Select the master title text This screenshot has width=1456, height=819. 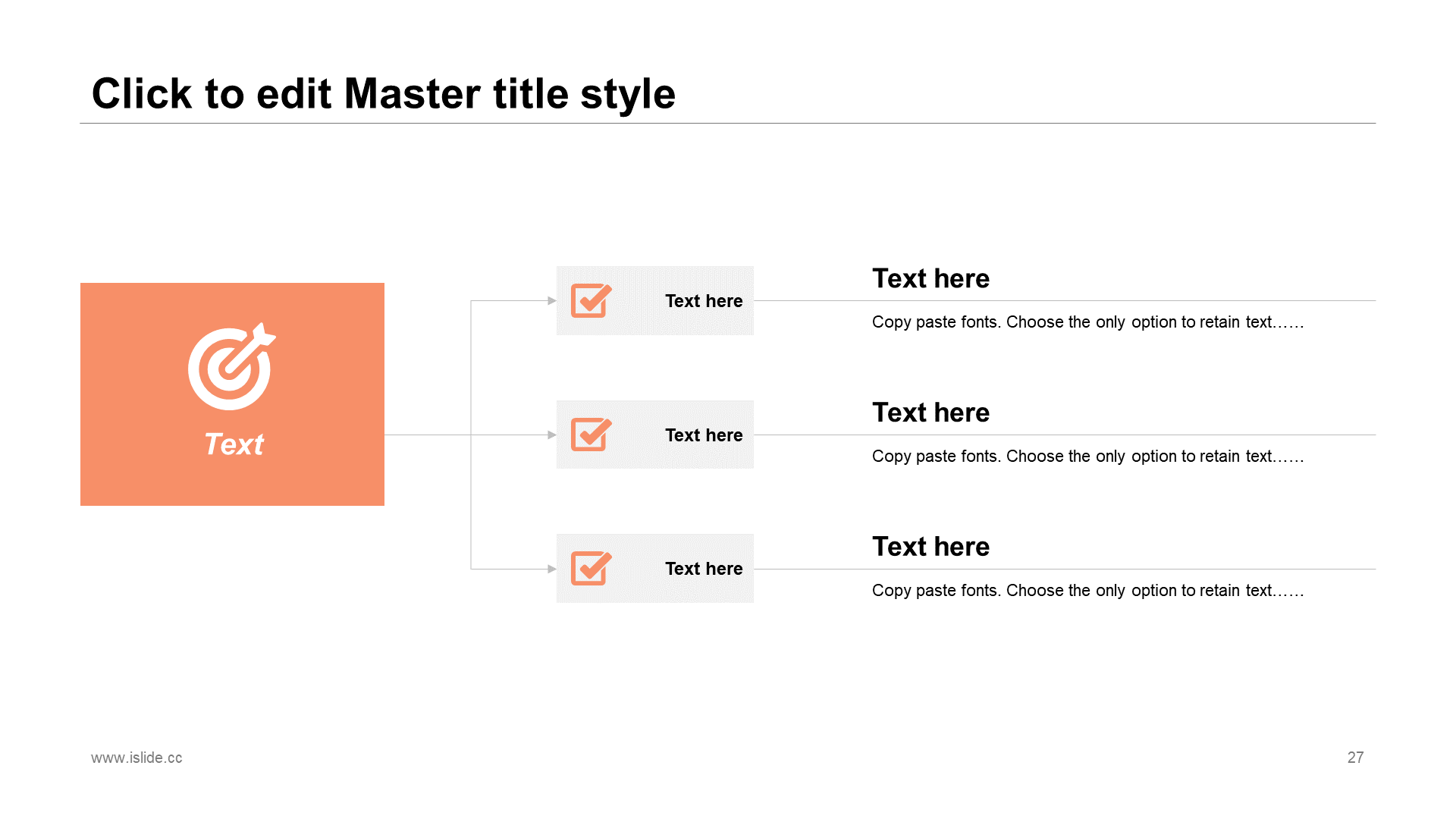pos(383,94)
